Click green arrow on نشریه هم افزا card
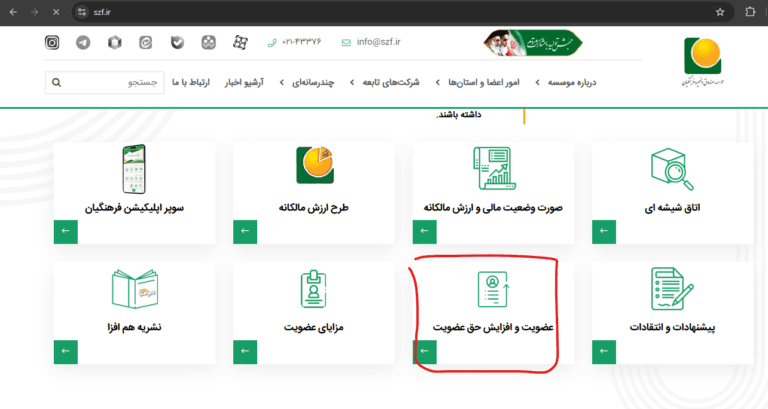Viewport: 768px width, 409px height. point(66,352)
